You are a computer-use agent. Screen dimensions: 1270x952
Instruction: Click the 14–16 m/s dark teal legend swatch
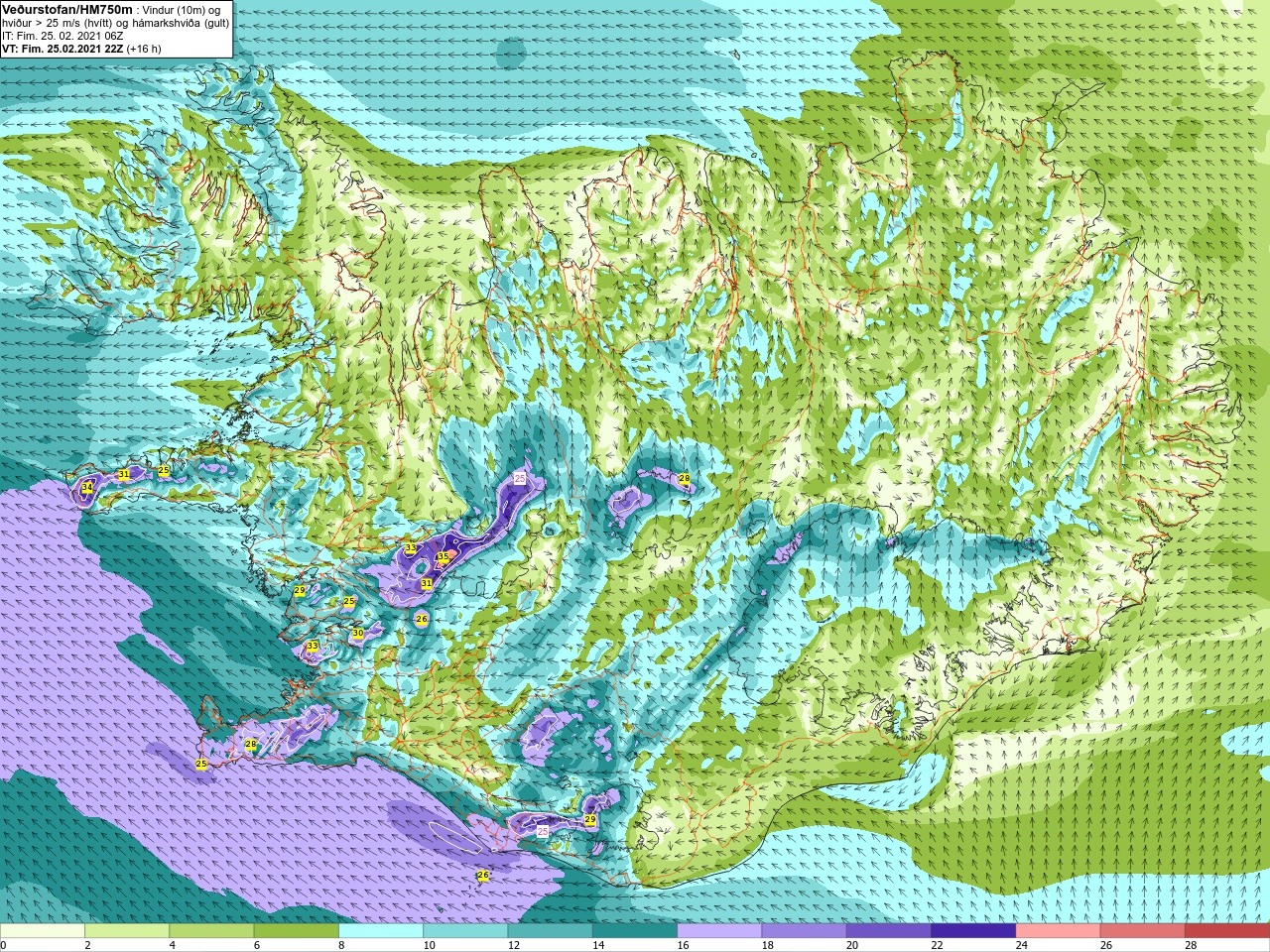click(x=635, y=931)
